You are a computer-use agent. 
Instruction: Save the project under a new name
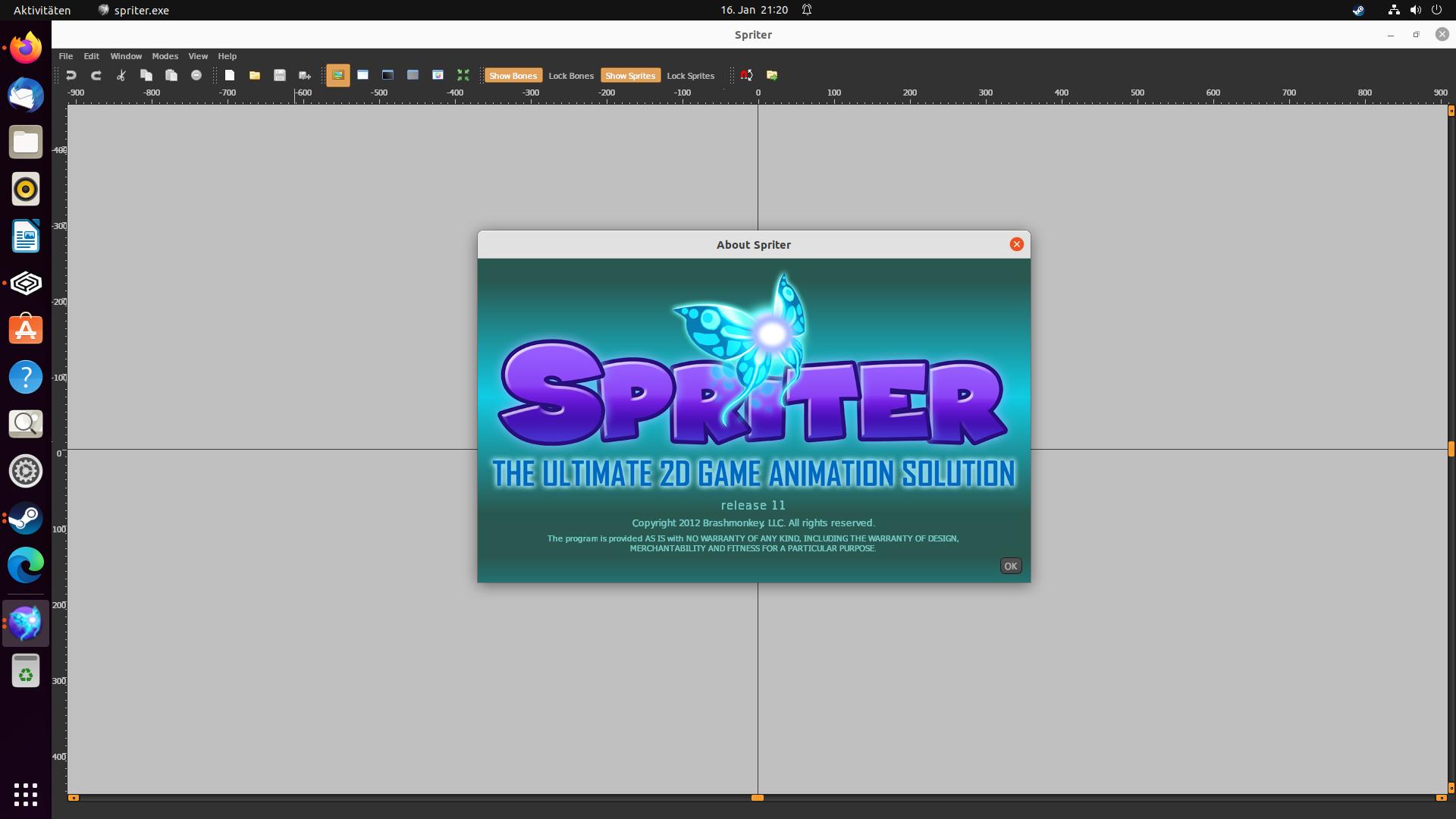pyautogui.click(x=305, y=75)
